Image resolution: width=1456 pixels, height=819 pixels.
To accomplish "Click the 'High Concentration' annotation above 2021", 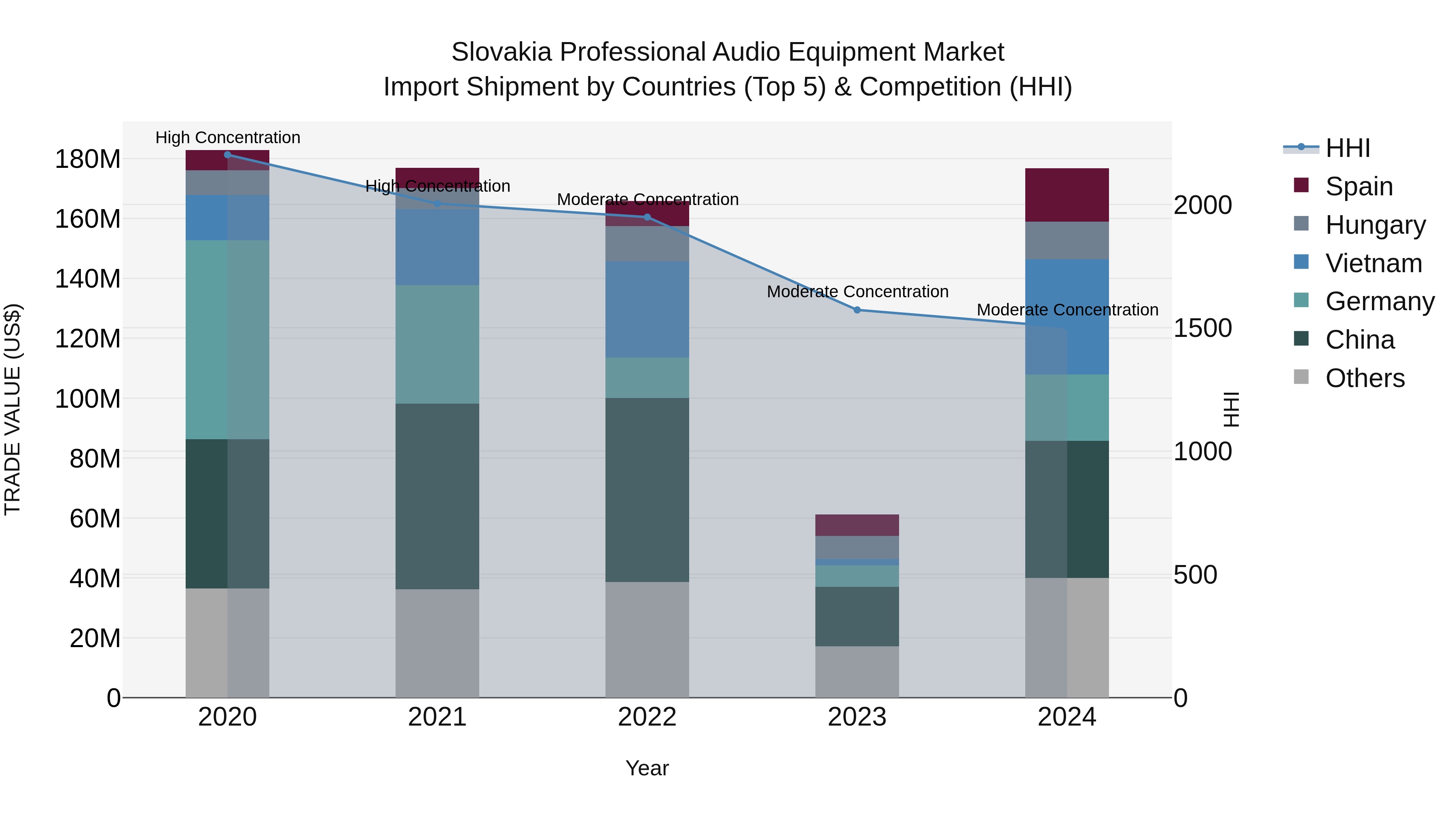I will (438, 186).
